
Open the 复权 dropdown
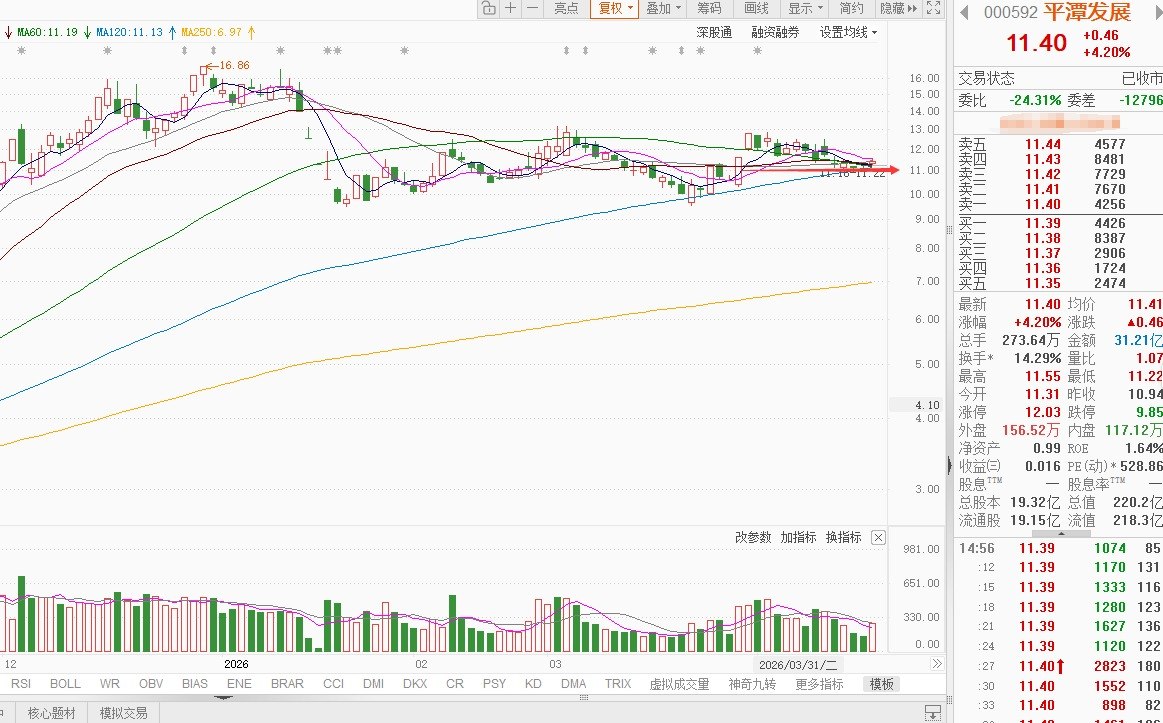614,8
